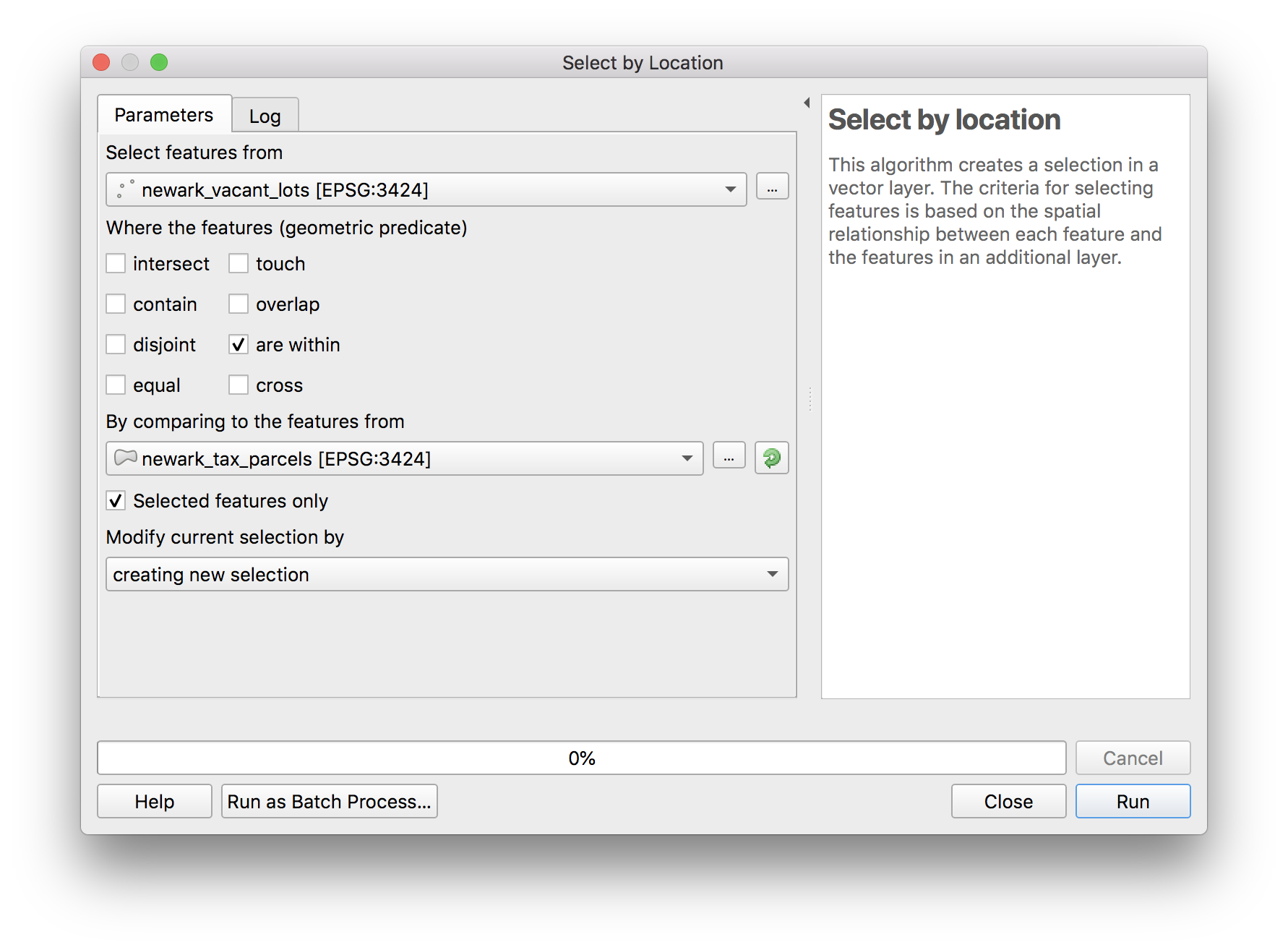Uncheck the 'are within' predicate
Image resolution: width=1288 pixels, height=950 pixels.
(239, 344)
